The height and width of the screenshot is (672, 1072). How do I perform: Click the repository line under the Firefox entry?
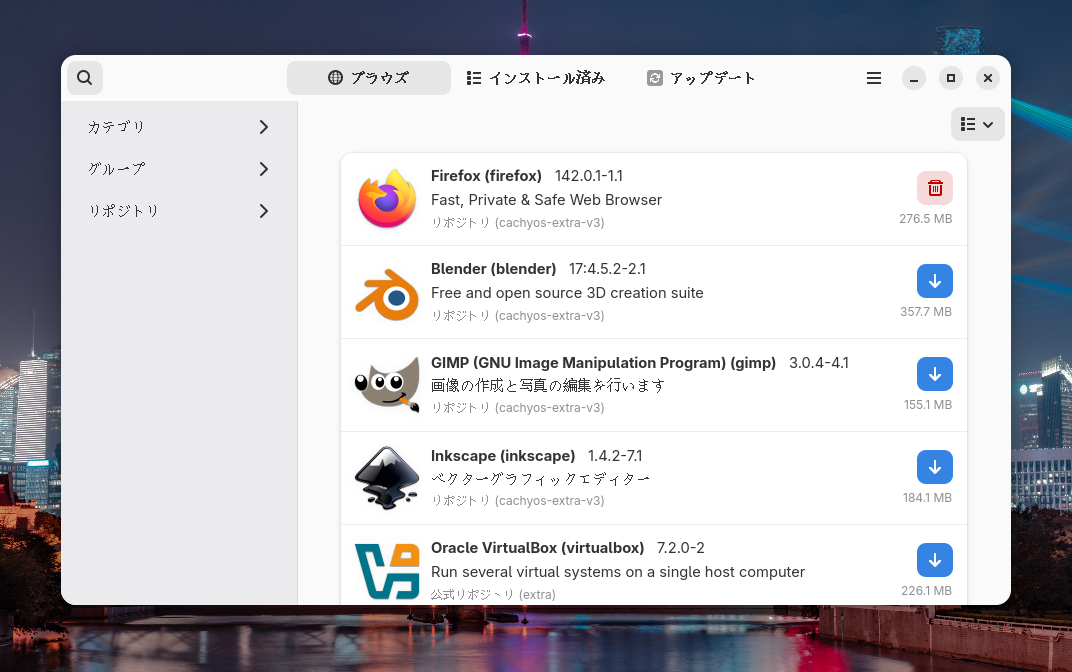pyautogui.click(x=518, y=223)
